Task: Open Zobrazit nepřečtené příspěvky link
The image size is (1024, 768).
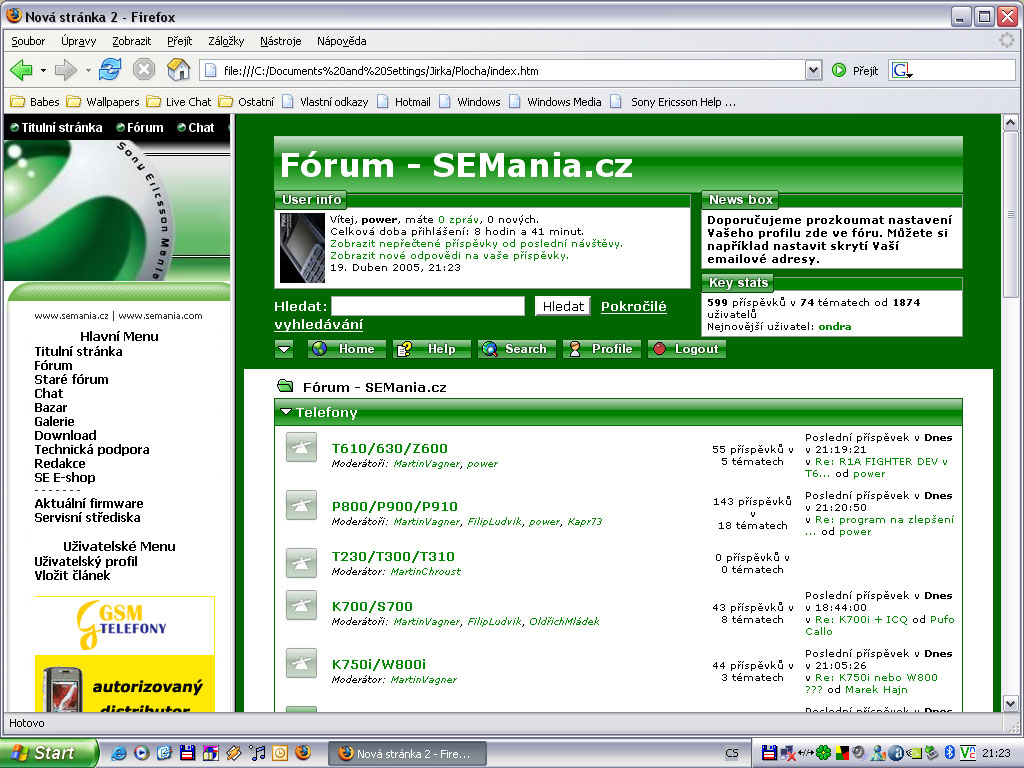Action: click(x=476, y=244)
